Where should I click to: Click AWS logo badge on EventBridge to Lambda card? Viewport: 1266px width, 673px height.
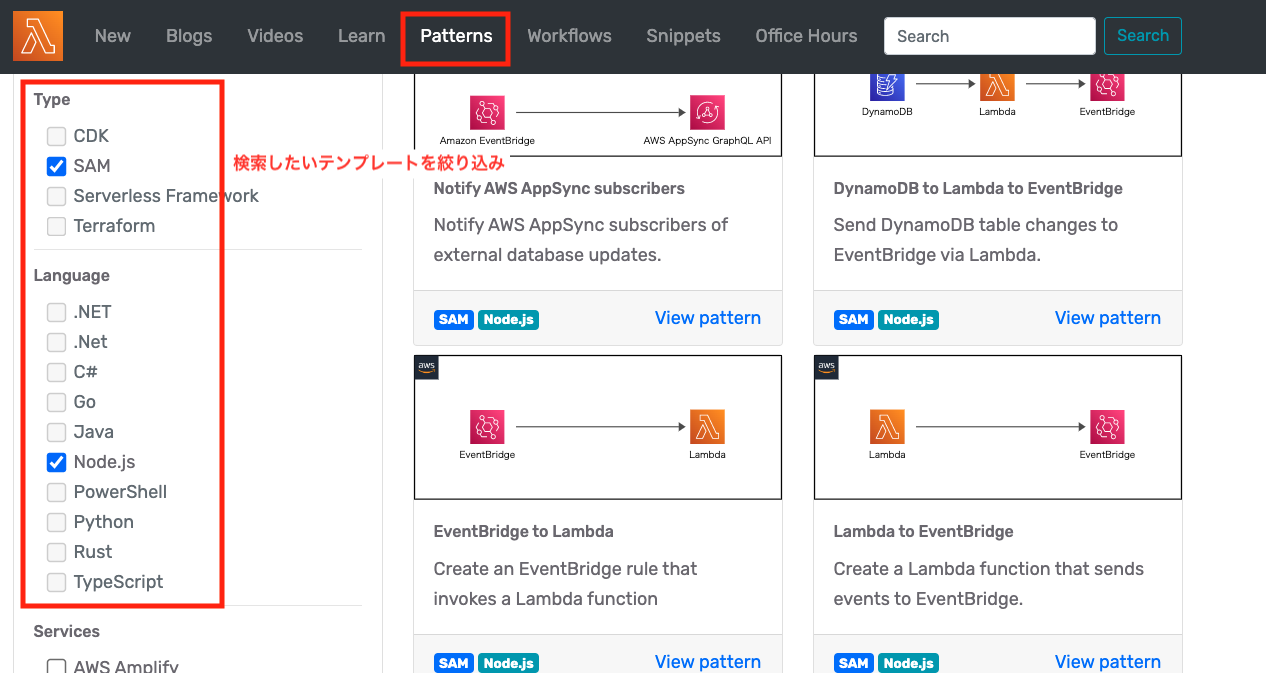[x=427, y=368]
